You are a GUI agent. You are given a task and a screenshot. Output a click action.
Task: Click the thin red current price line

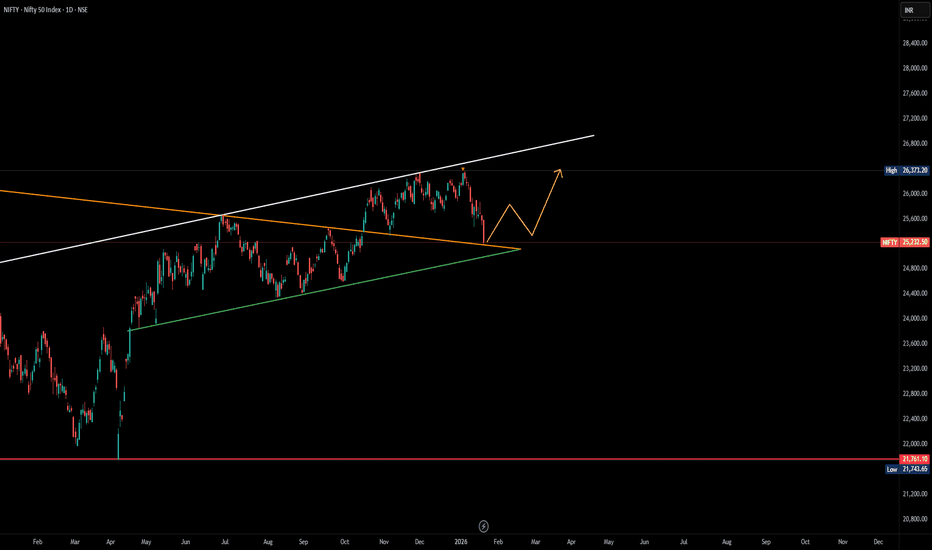coord(700,242)
